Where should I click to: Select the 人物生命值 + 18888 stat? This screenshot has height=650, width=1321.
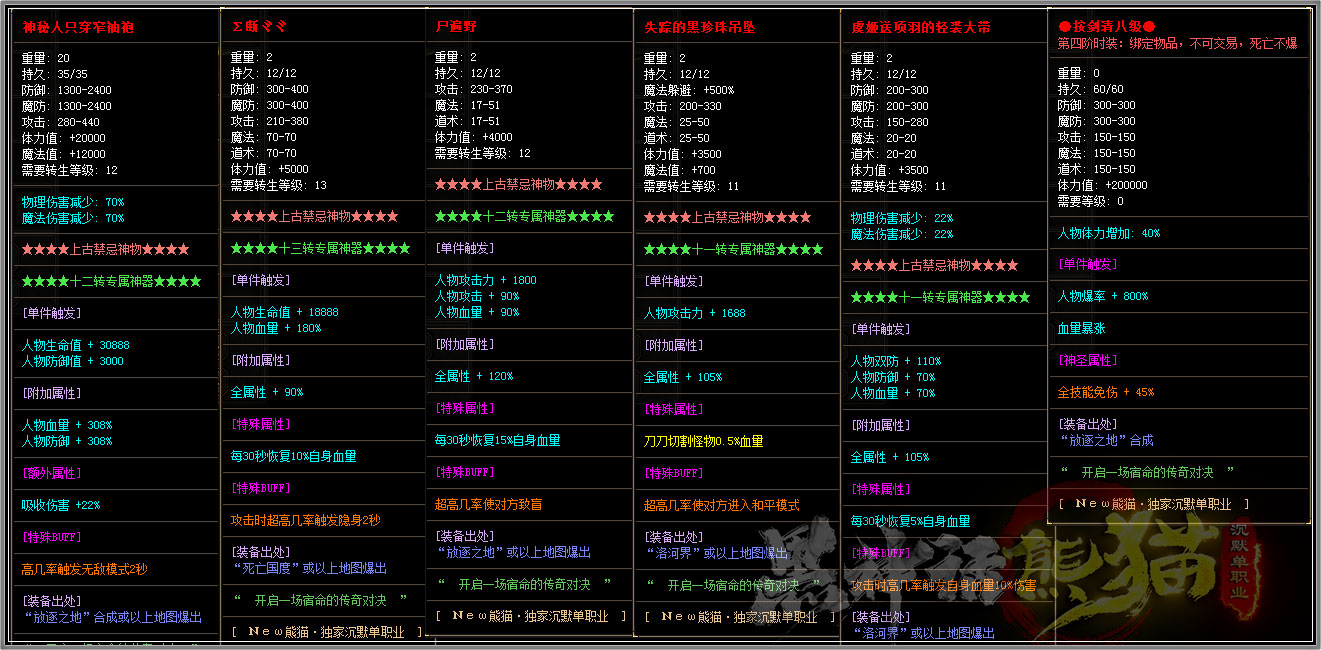point(284,312)
